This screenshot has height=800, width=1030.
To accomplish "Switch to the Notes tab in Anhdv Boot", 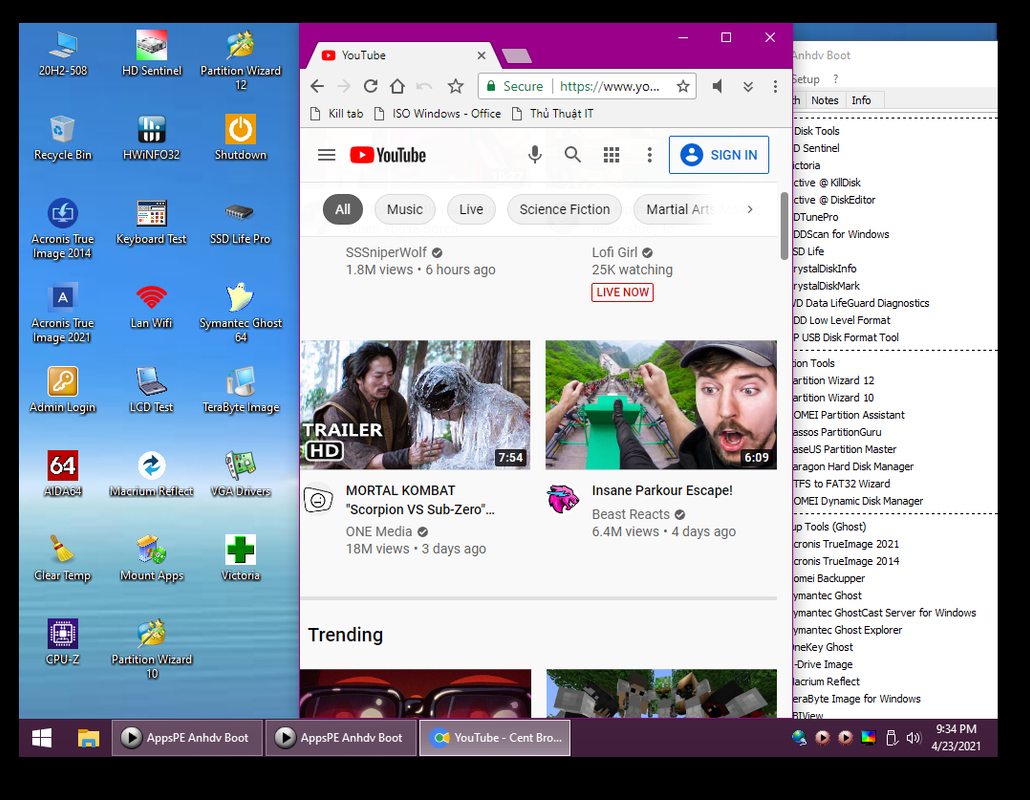I will 824,100.
